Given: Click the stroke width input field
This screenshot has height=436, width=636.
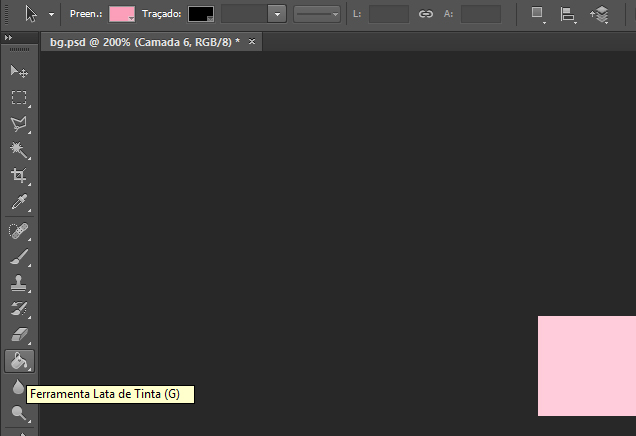Looking at the screenshot, I should pos(244,14).
